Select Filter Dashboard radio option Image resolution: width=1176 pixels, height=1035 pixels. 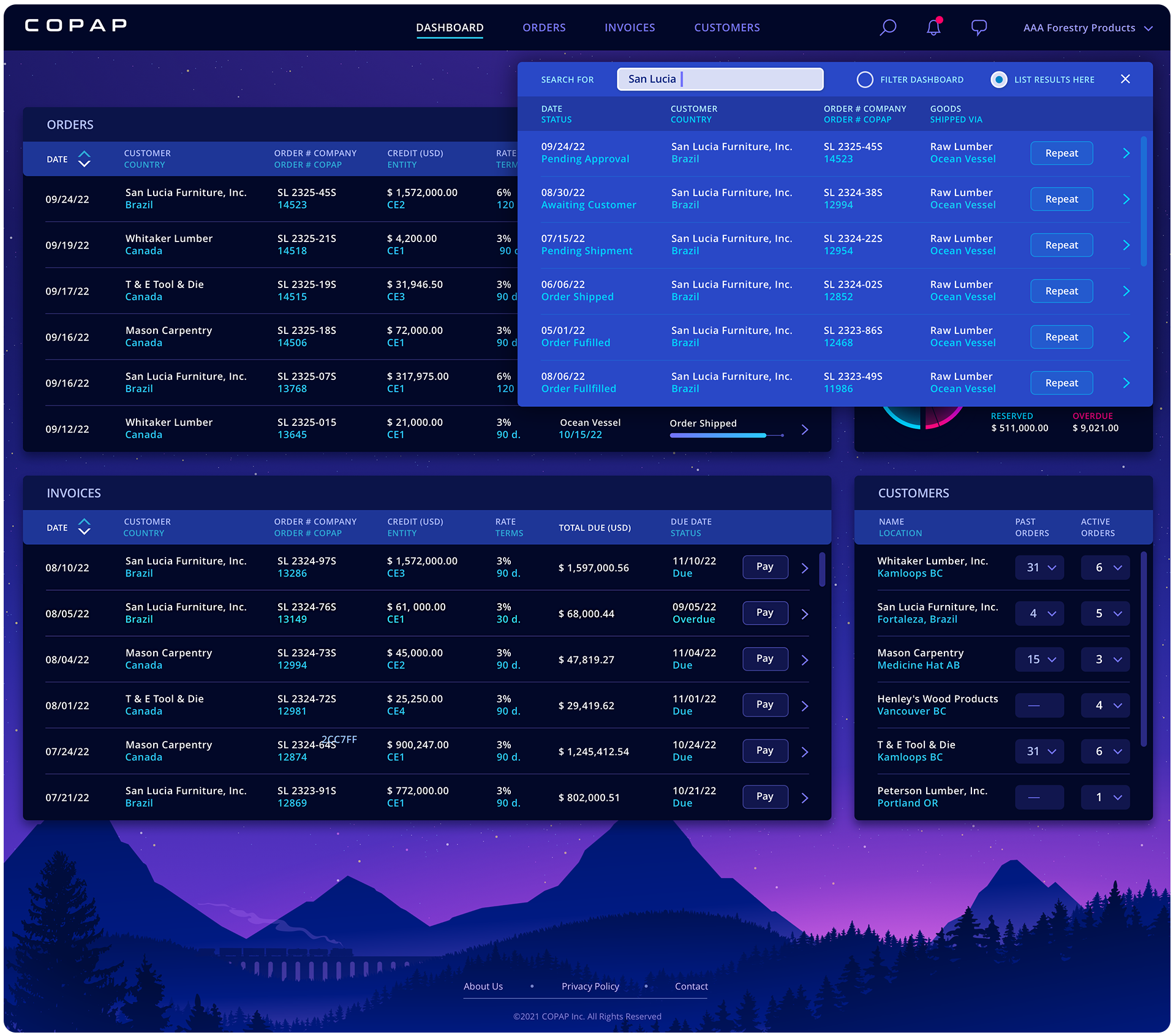(865, 80)
